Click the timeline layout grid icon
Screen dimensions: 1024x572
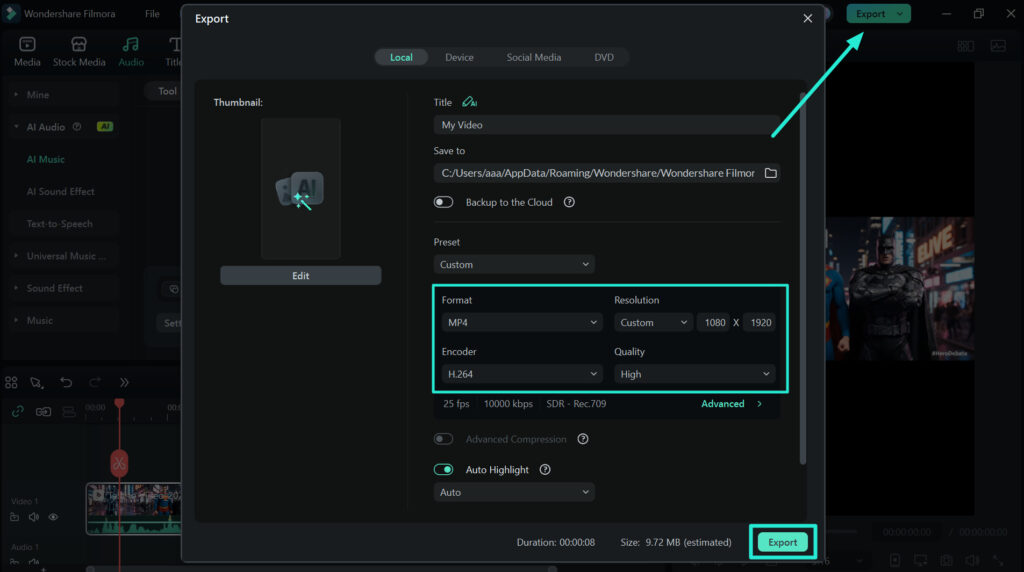(x=11, y=383)
